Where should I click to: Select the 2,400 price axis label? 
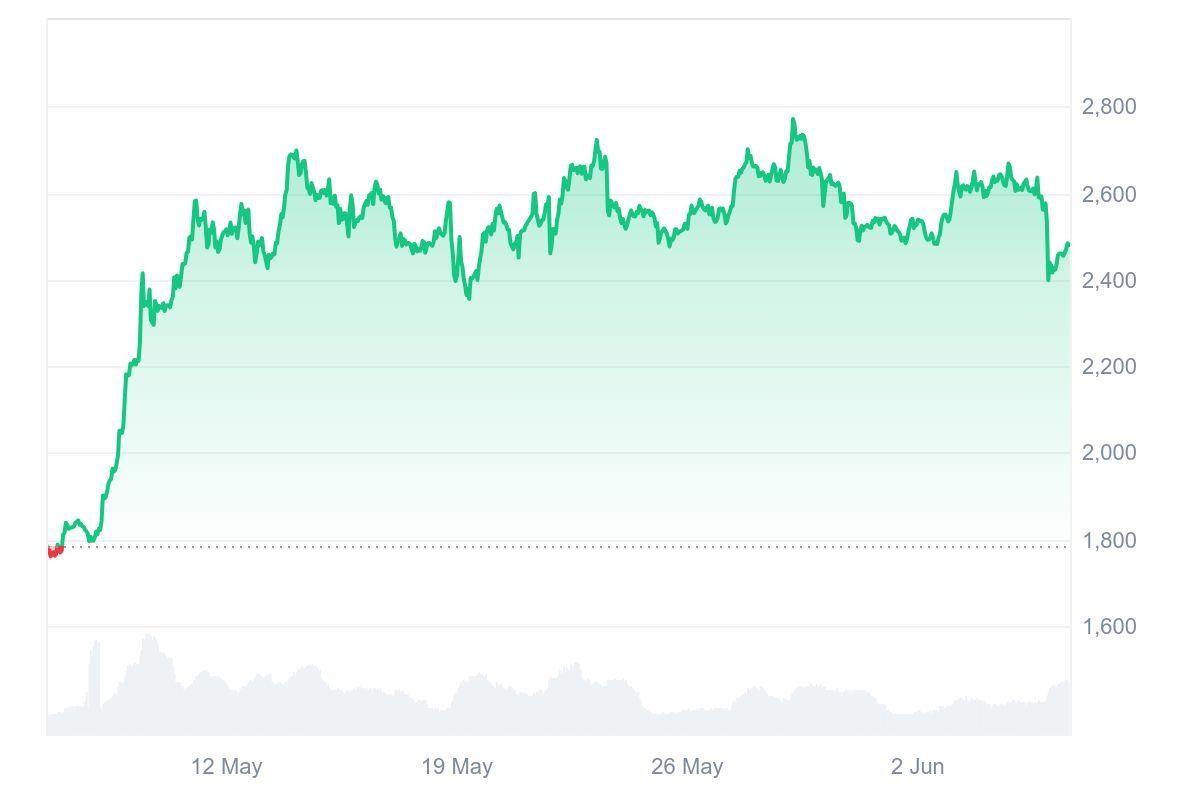[x=1108, y=281]
